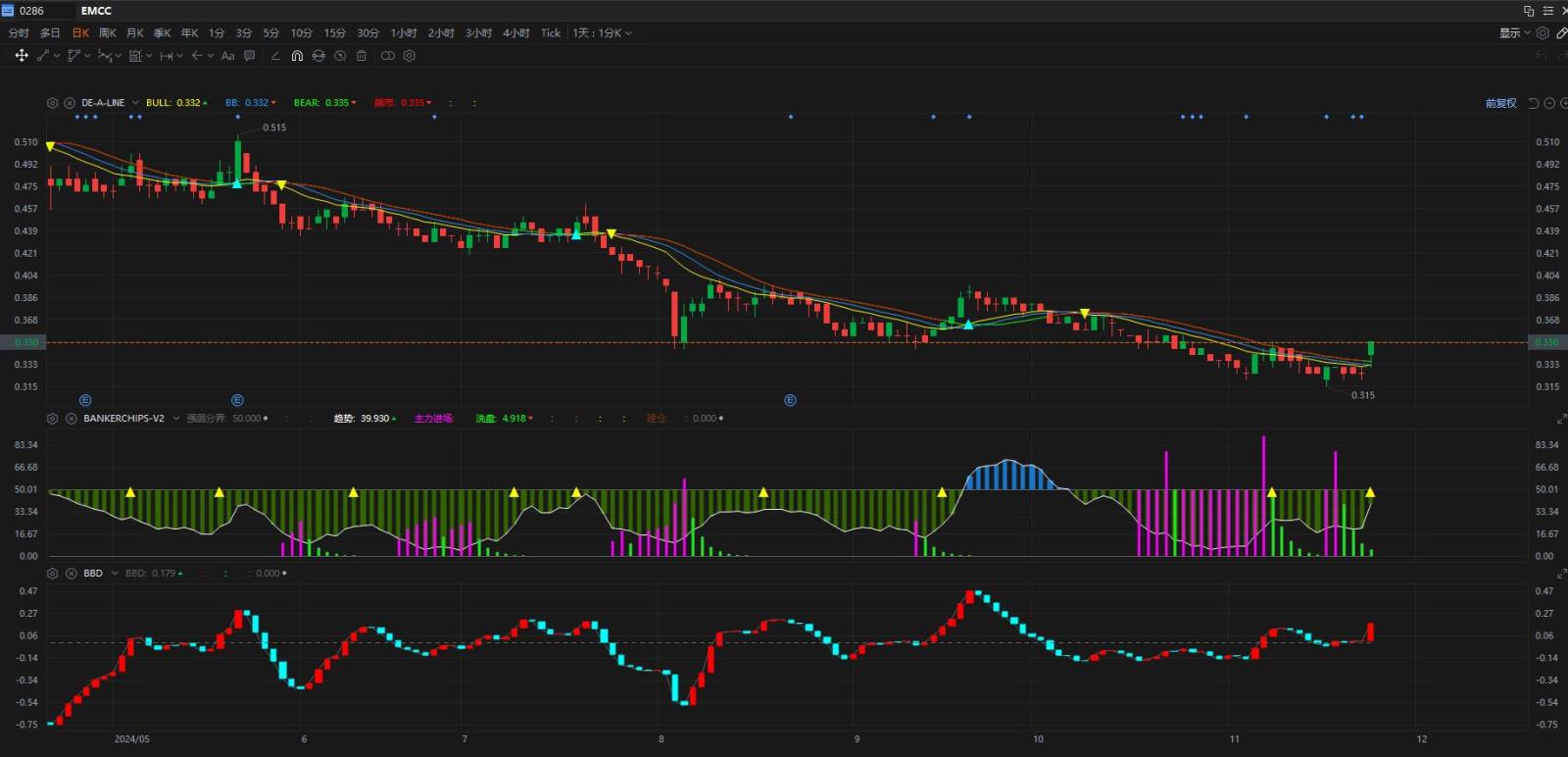Screen dimensions: 1568x757
Task: Select the 1分 minute period
Action: tap(217, 33)
